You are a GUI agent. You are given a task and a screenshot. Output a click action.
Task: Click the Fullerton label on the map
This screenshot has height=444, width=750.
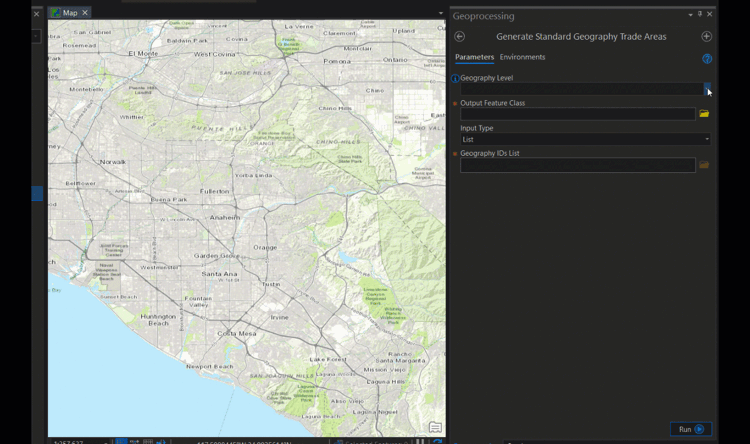[x=214, y=191]
